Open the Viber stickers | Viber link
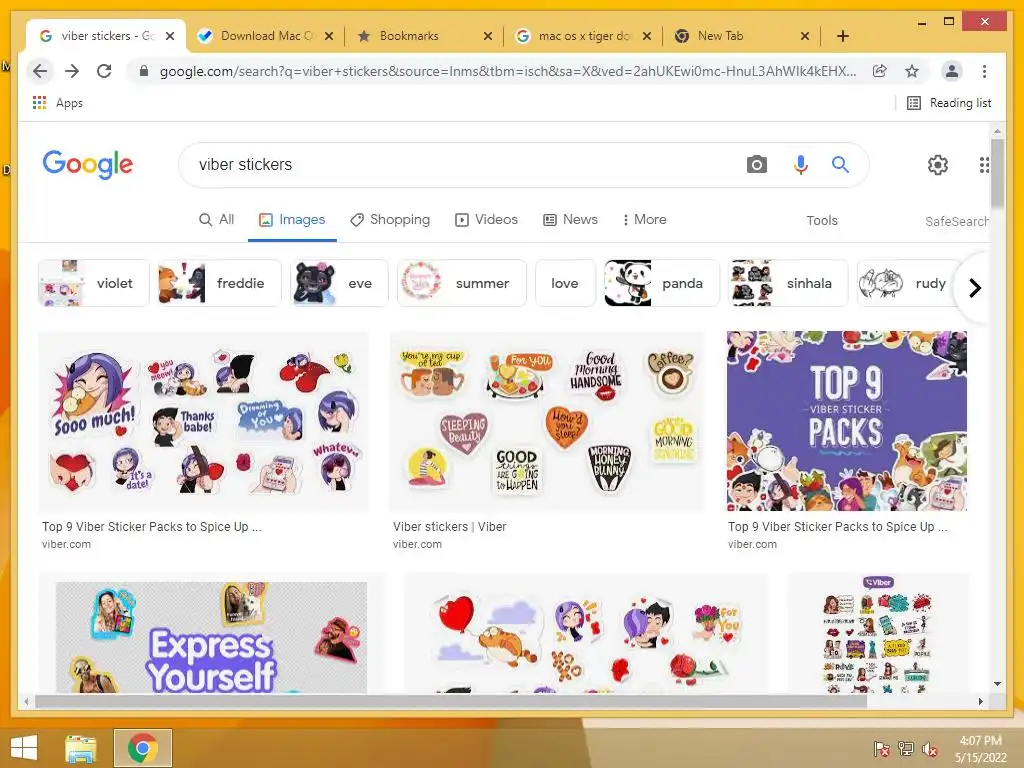1024x768 pixels. (x=449, y=526)
